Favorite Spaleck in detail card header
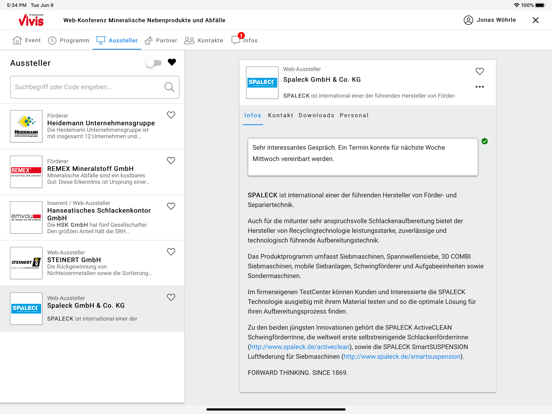 coord(479,71)
